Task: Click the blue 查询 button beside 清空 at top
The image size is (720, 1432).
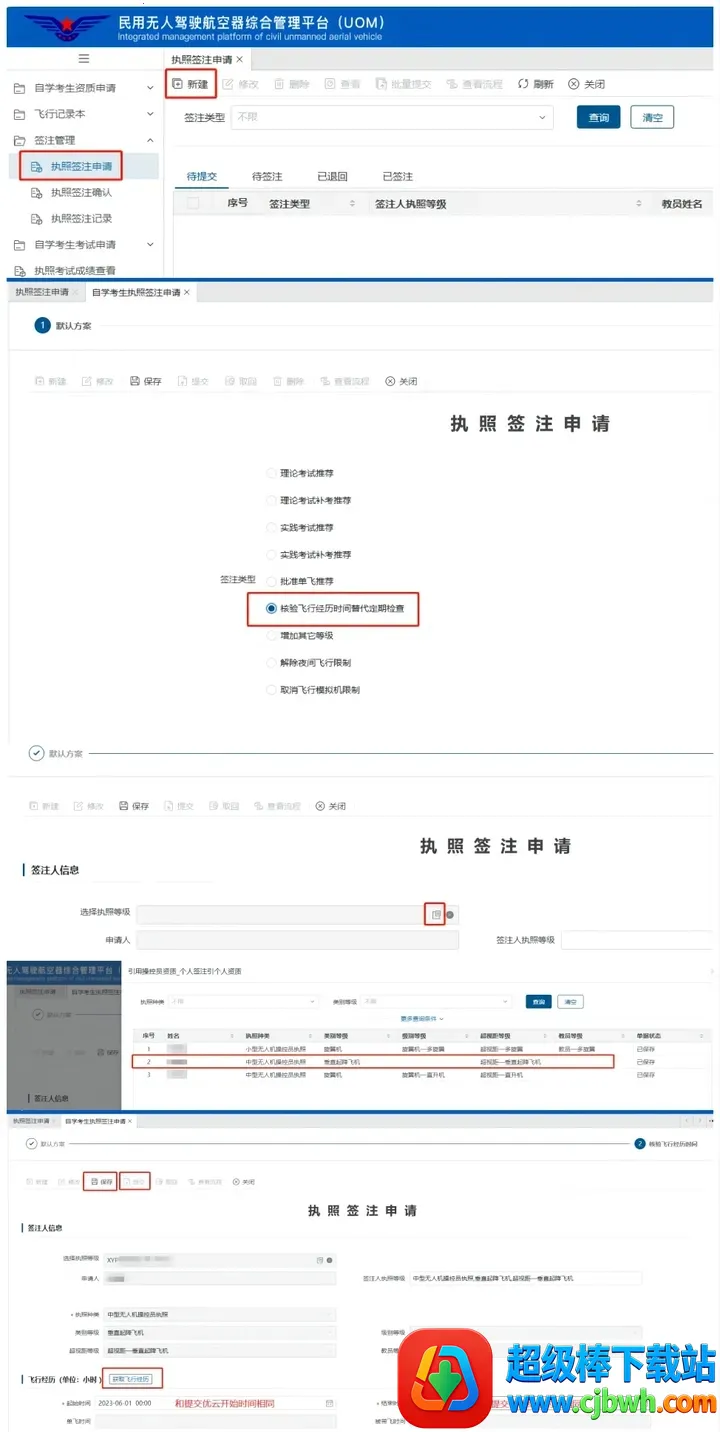Action: pyautogui.click(x=598, y=117)
